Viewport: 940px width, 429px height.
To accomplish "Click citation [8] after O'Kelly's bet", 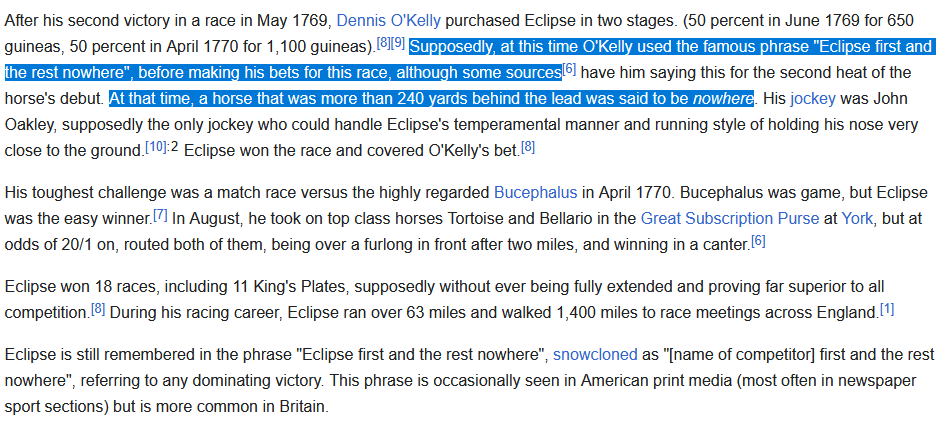I will click(x=528, y=146).
